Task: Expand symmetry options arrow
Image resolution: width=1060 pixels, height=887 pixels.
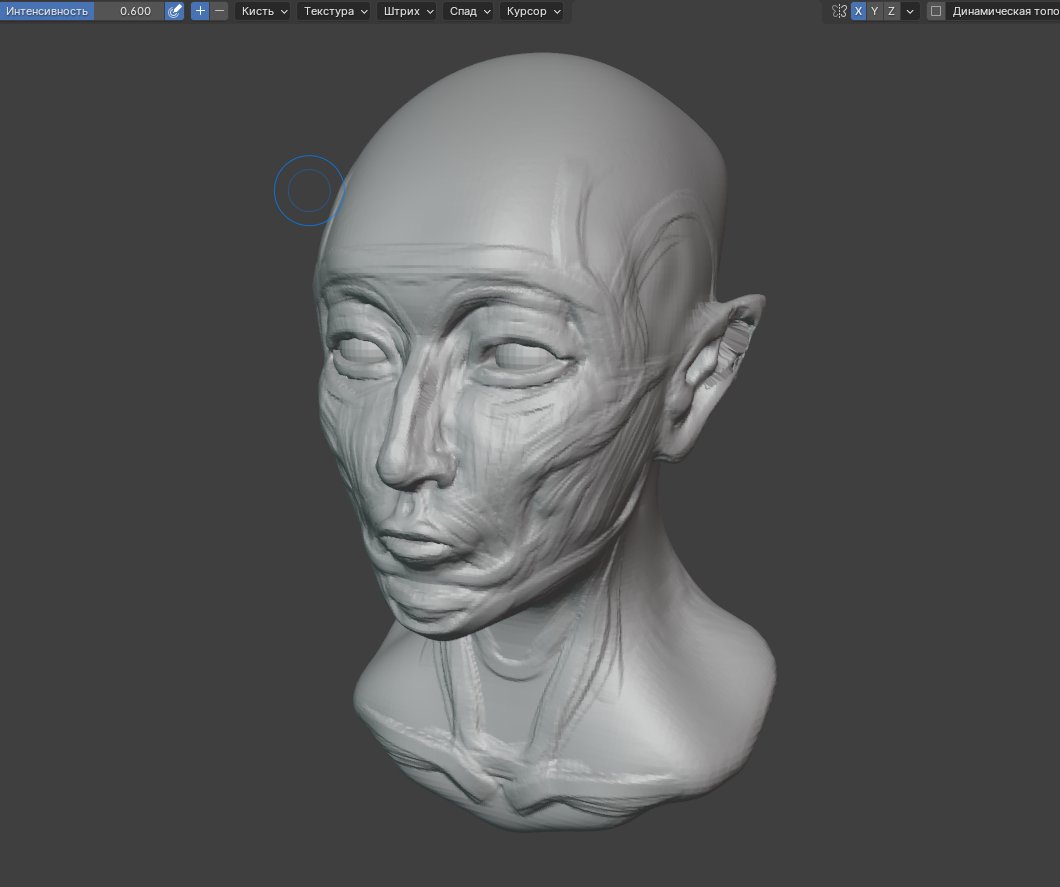Action: 910,11
